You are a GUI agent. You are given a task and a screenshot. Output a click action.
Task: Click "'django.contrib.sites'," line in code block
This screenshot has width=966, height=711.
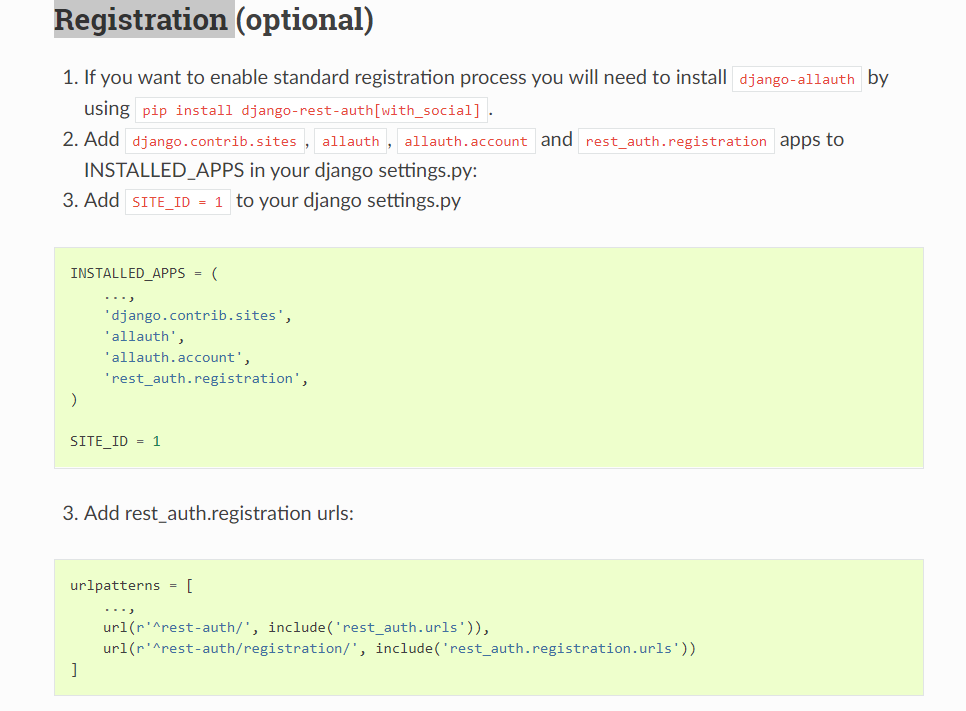pyautogui.click(x=197, y=315)
